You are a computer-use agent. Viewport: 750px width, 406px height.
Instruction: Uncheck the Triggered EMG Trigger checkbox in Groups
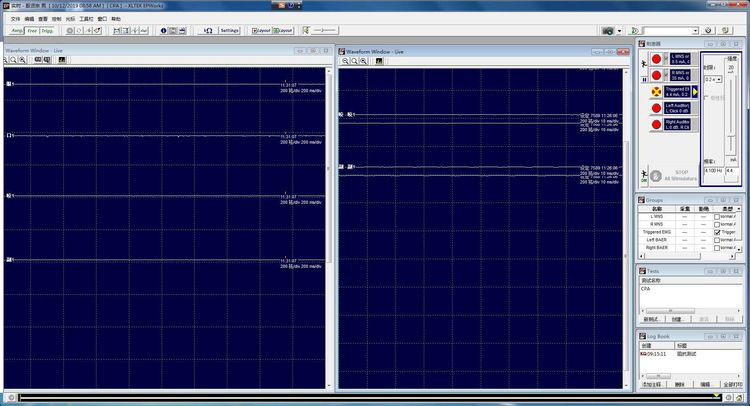point(717,232)
